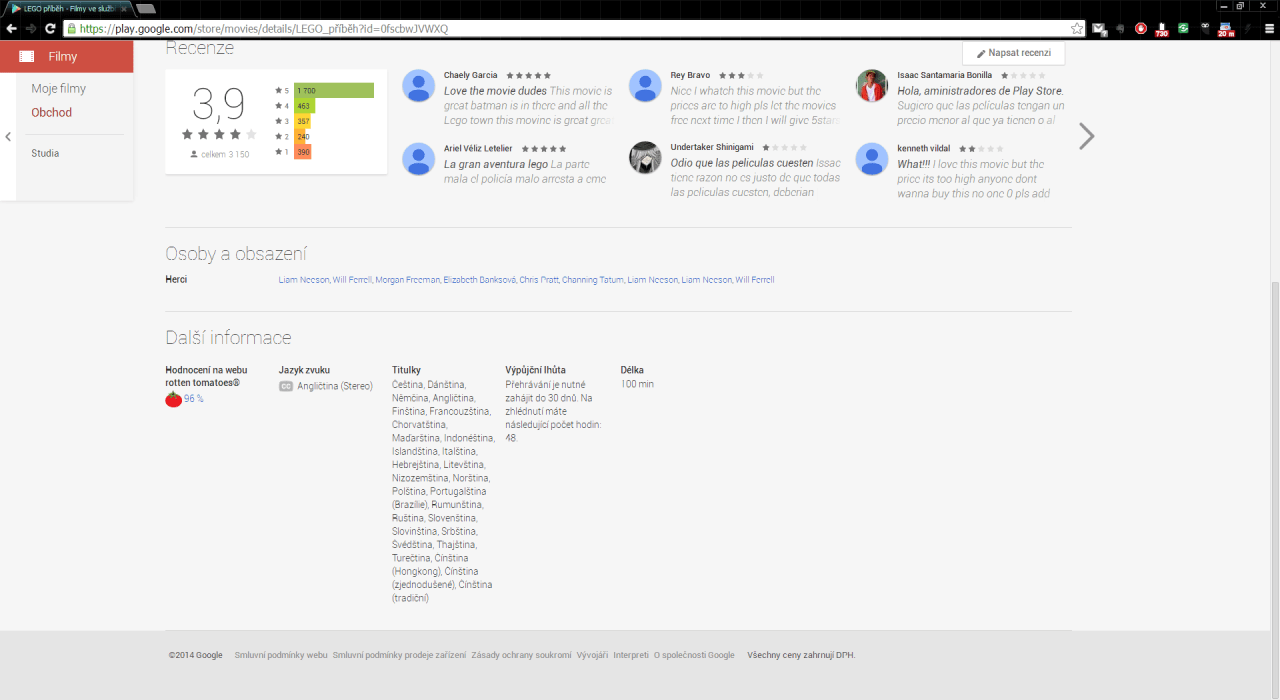
Task: Click the 1-star rating bar showing 390
Action: point(303,151)
